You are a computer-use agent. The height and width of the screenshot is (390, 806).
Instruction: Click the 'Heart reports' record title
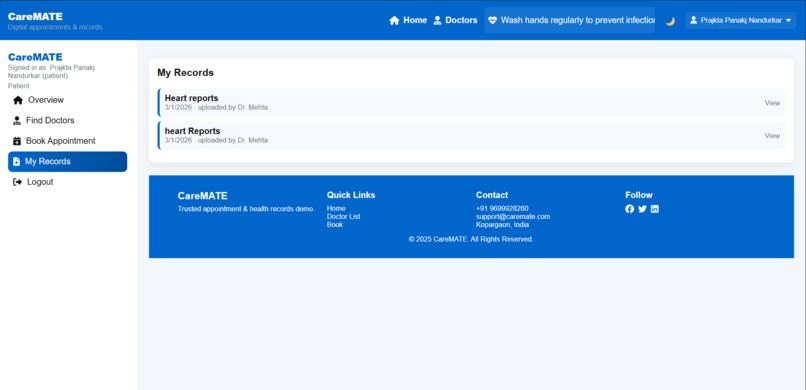(191, 98)
